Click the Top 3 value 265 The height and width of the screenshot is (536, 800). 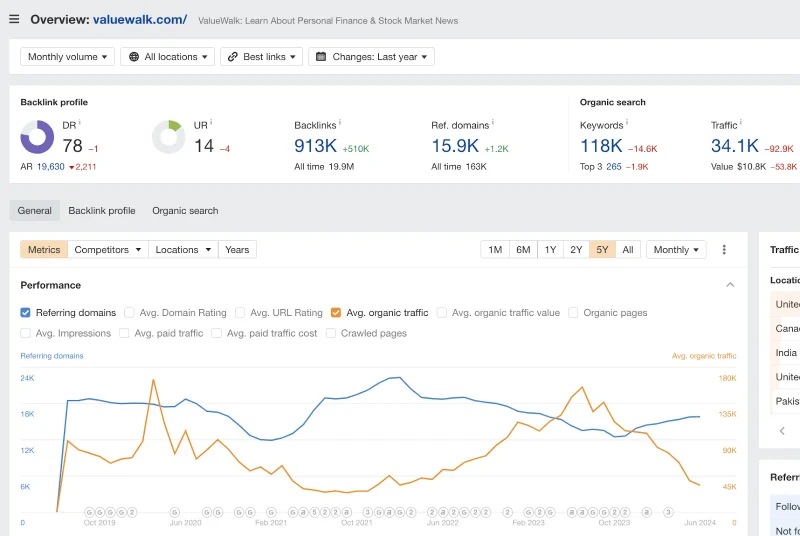pyautogui.click(x=614, y=167)
